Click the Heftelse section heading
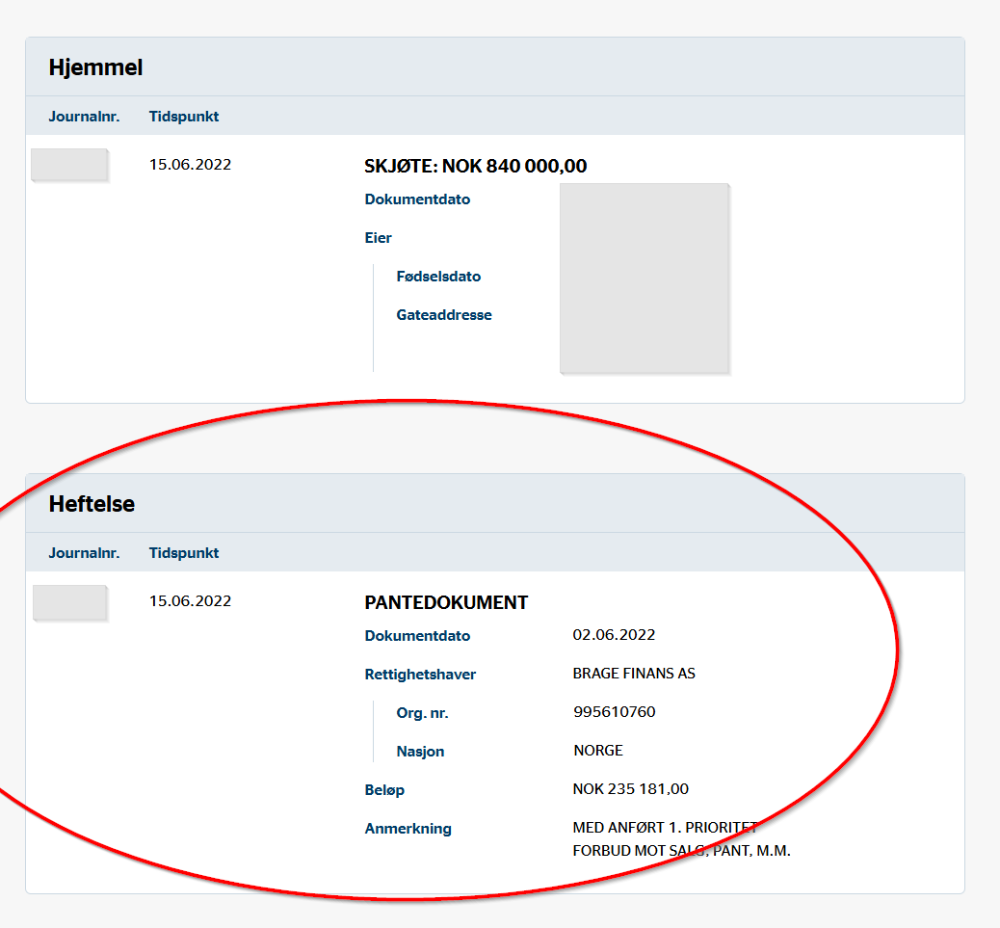This screenshot has height=928, width=1000. [92, 504]
